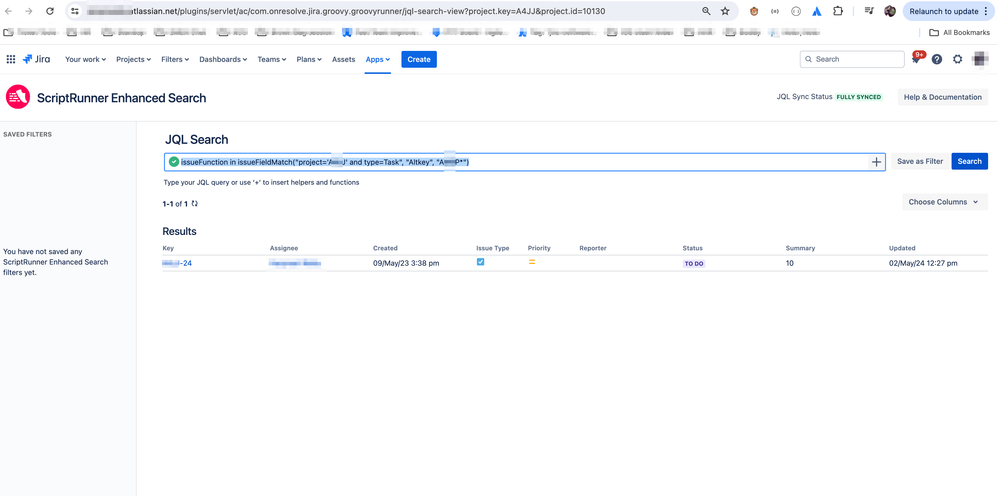Image resolution: width=998 pixels, height=496 pixels.
Task: Open the Plans dropdown
Action: click(x=309, y=59)
